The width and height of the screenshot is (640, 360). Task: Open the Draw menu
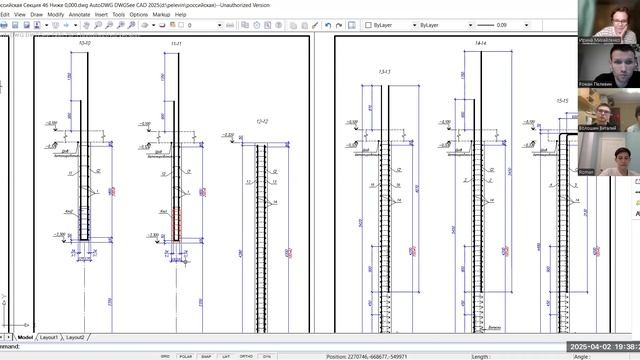pyautogui.click(x=36, y=14)
